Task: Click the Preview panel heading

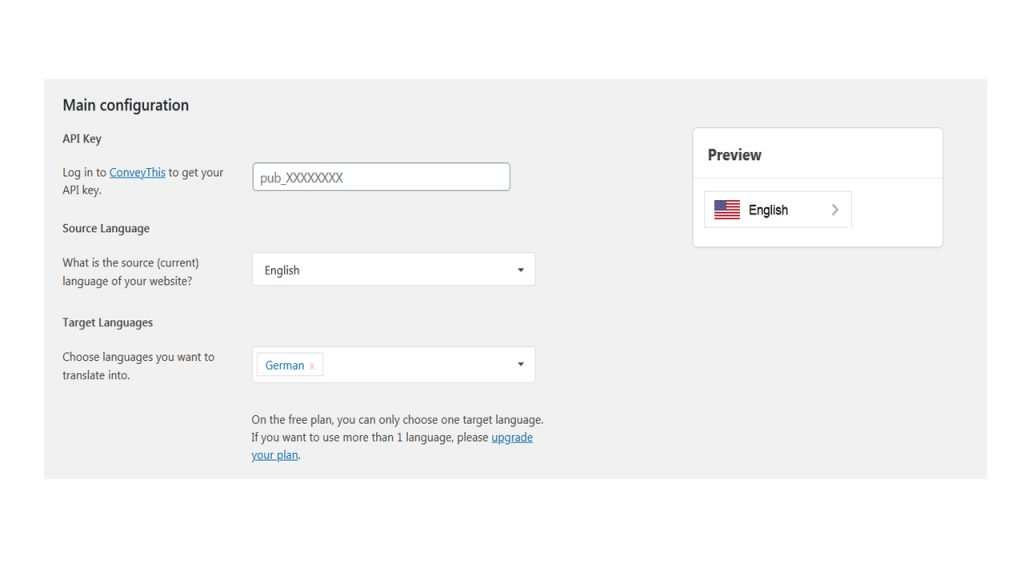Action: [735, 155]
